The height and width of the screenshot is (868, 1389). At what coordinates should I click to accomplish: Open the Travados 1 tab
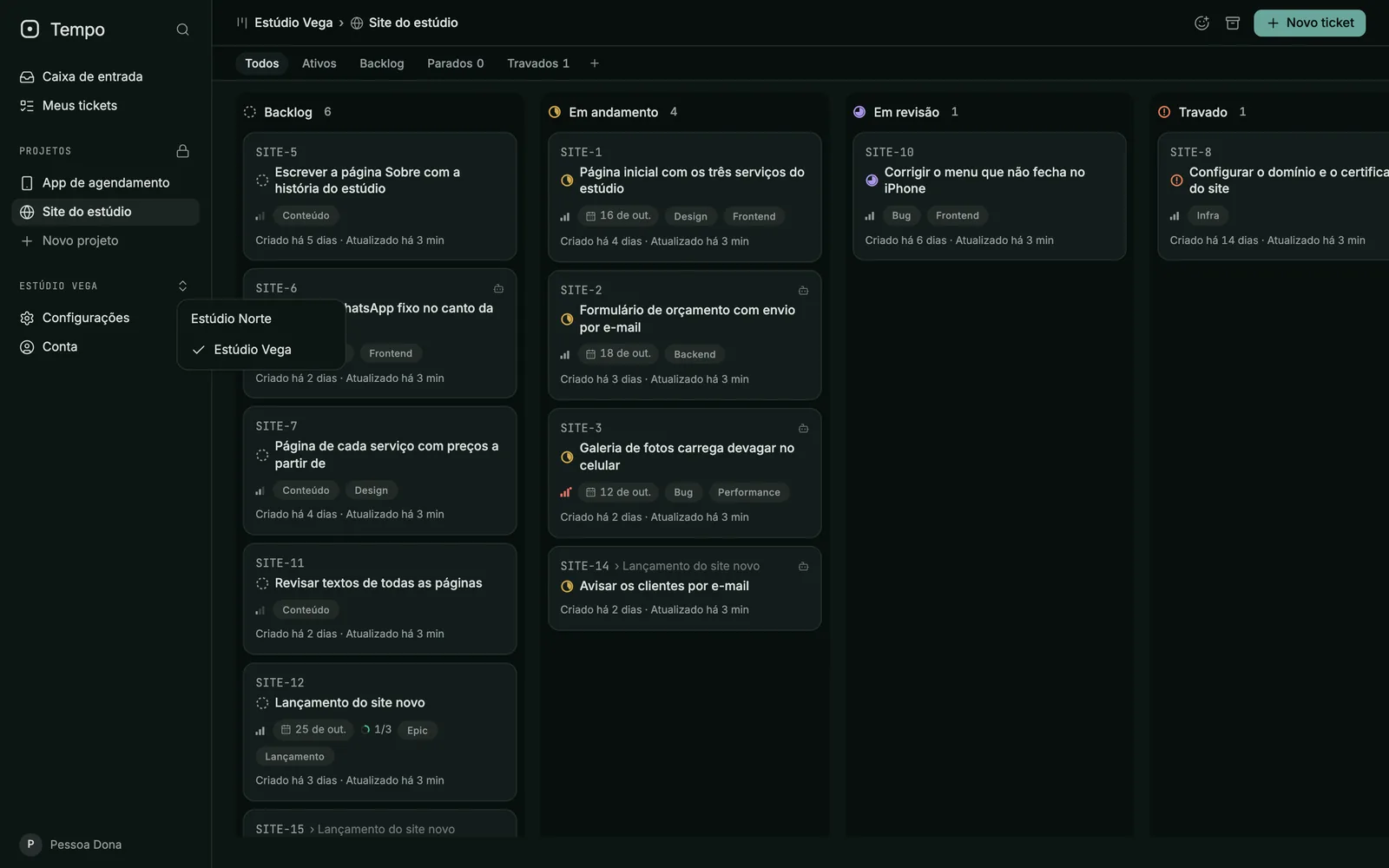(x=538, y=63)
